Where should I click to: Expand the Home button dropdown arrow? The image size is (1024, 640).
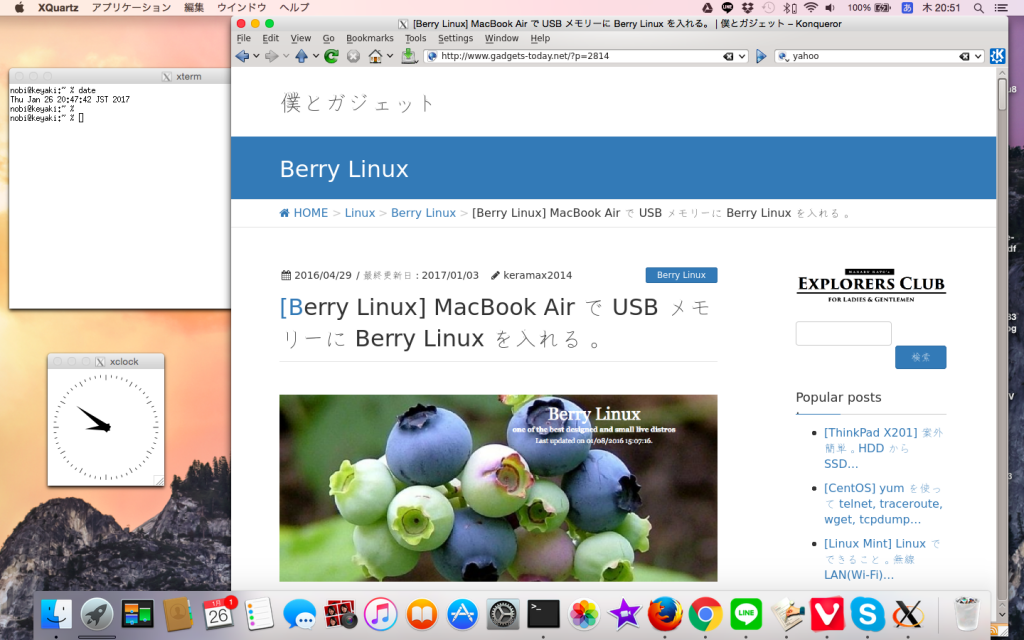[390, 56]
